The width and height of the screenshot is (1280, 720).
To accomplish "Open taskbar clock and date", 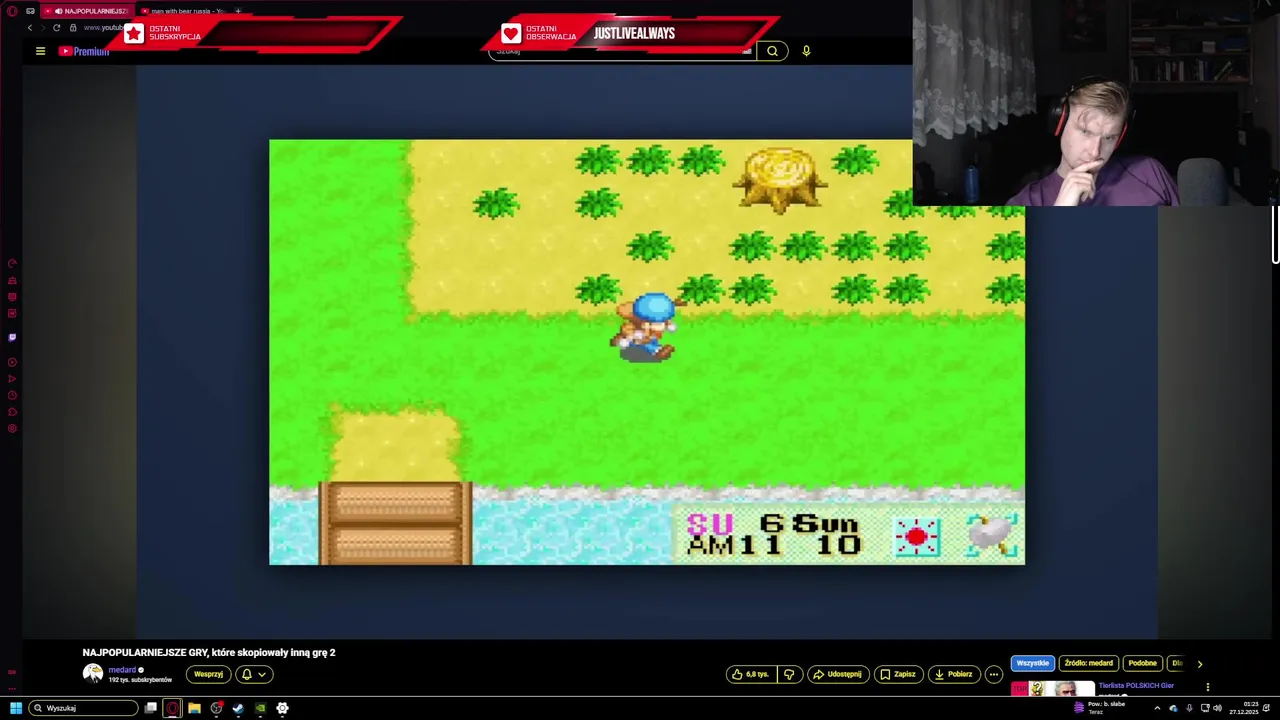I will click(1245, 708).
